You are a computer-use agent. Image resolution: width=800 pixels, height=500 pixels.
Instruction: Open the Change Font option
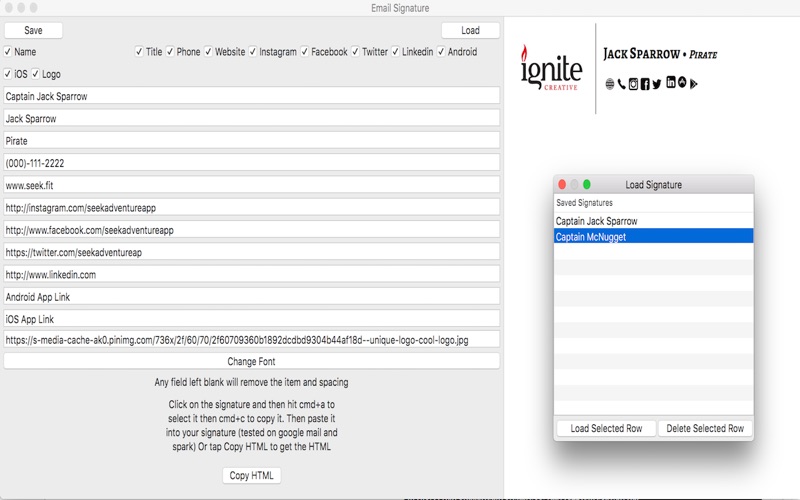[251, 362]
